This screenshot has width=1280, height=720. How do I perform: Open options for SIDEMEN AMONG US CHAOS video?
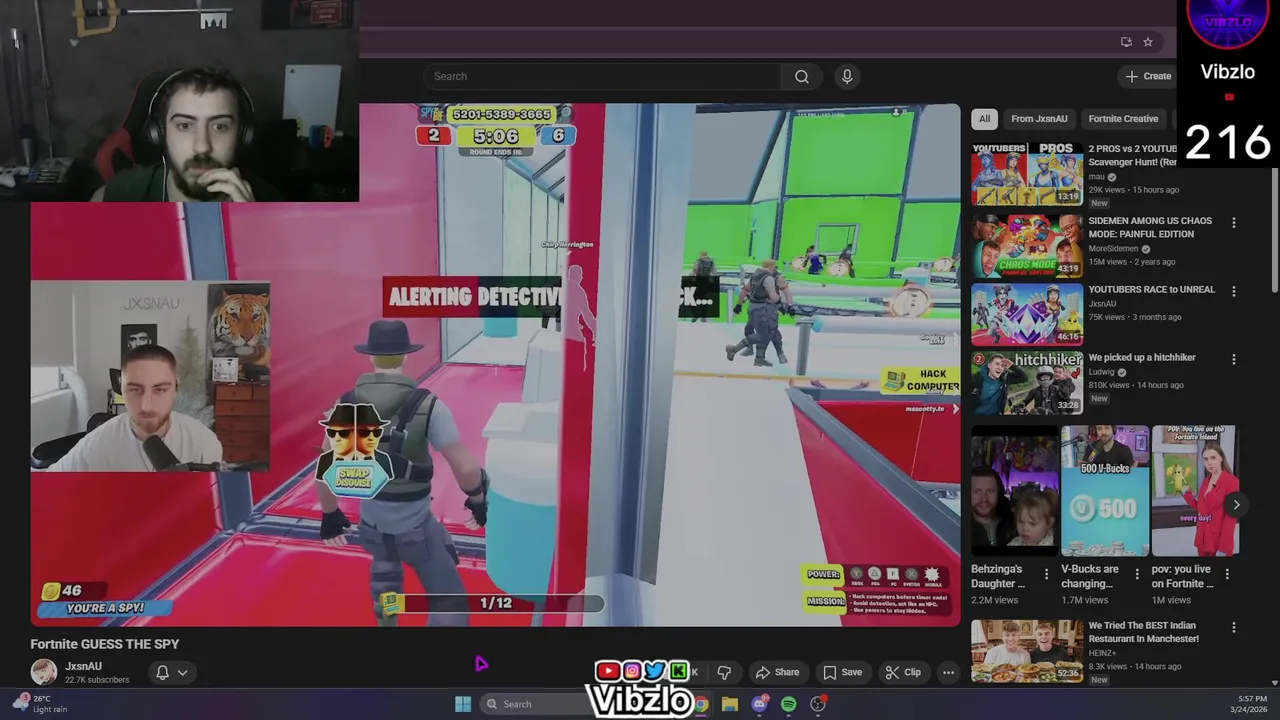1233,223
